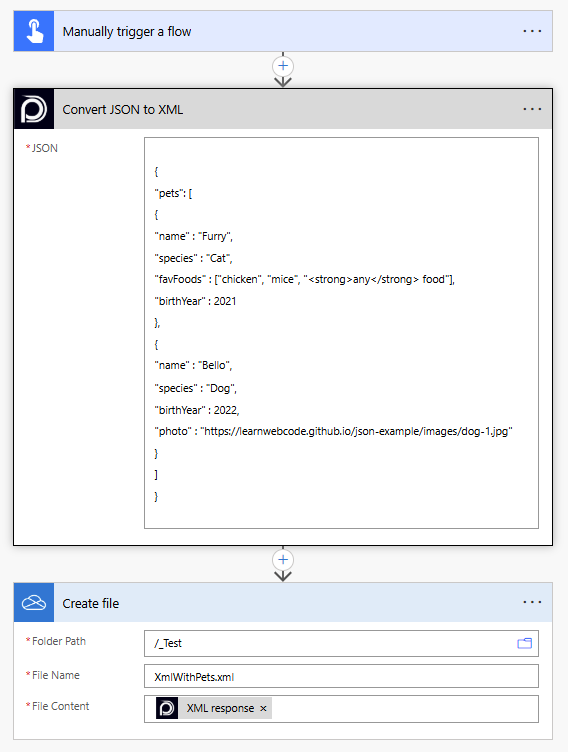Image resolution: width=568 pixels, height=752 pixels.
Task: Click the Convert JSON to XML connector icon
Action: coord(34,109)
